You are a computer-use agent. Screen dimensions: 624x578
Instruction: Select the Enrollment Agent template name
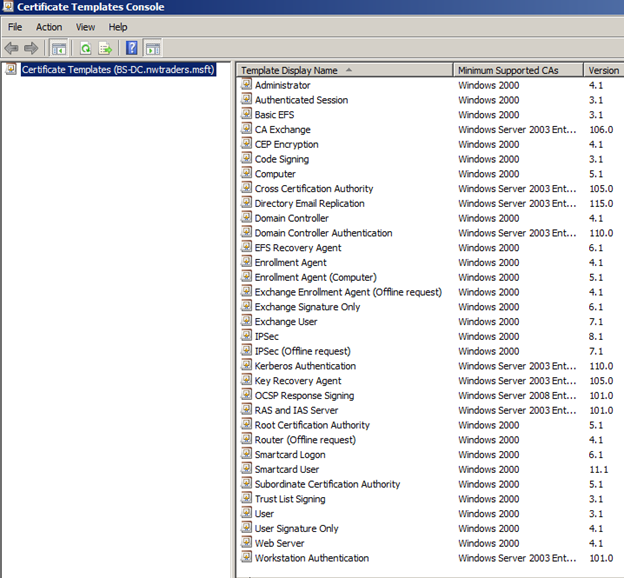tap(291, 263)
